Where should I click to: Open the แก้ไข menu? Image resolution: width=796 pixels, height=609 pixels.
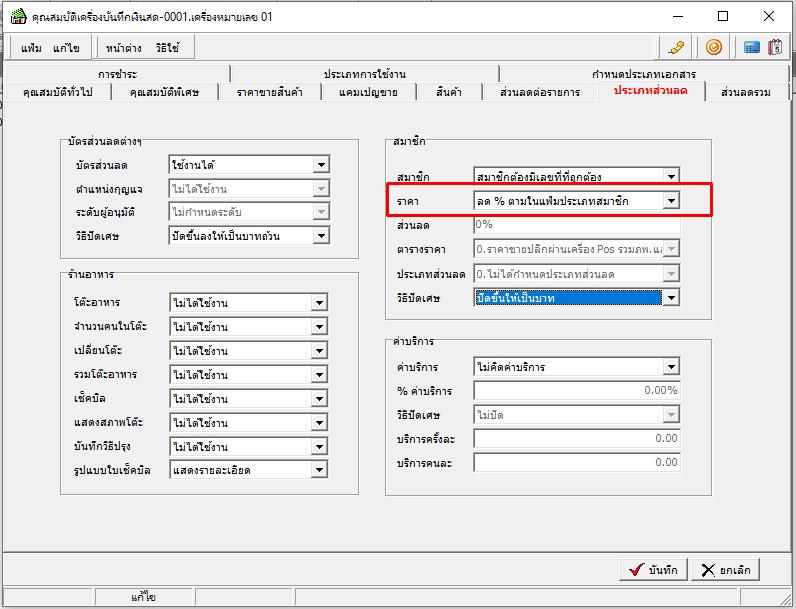click(66, 48)
